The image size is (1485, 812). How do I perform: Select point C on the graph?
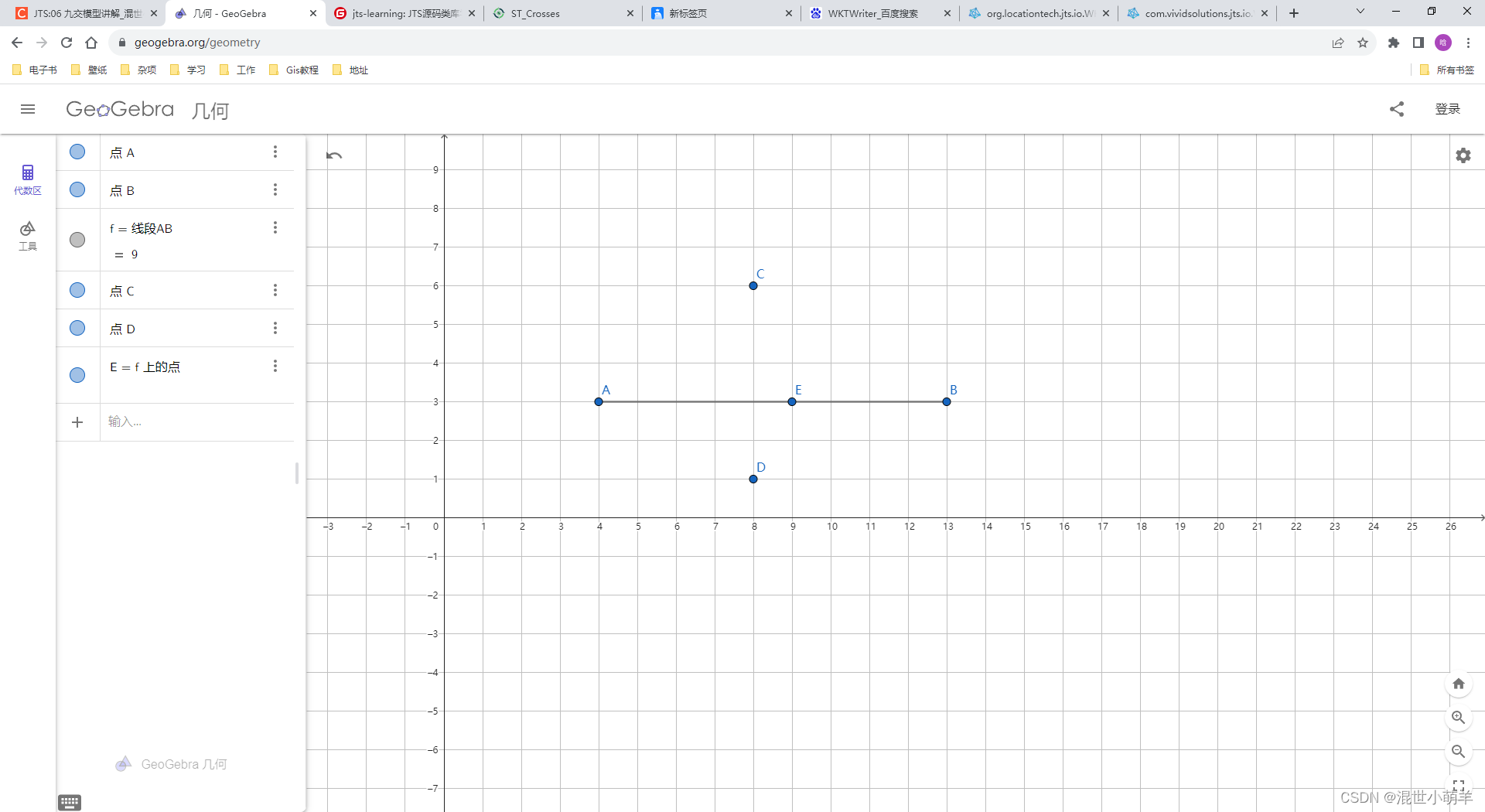(x=753, y=285)
